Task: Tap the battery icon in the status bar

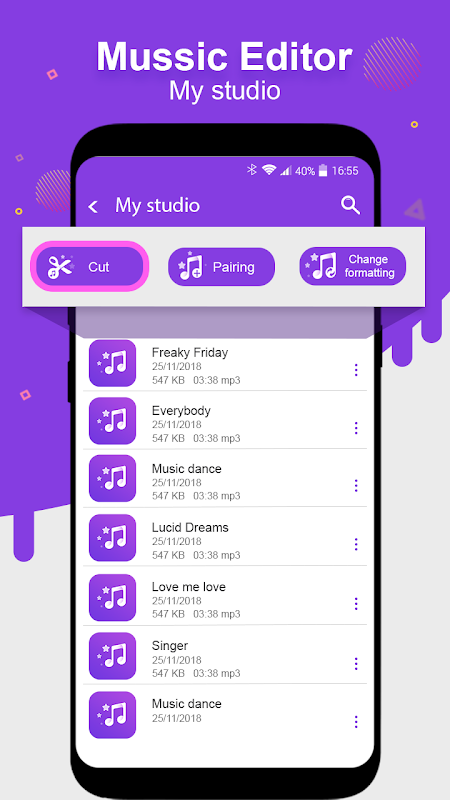Action: [x=322, y=171]
